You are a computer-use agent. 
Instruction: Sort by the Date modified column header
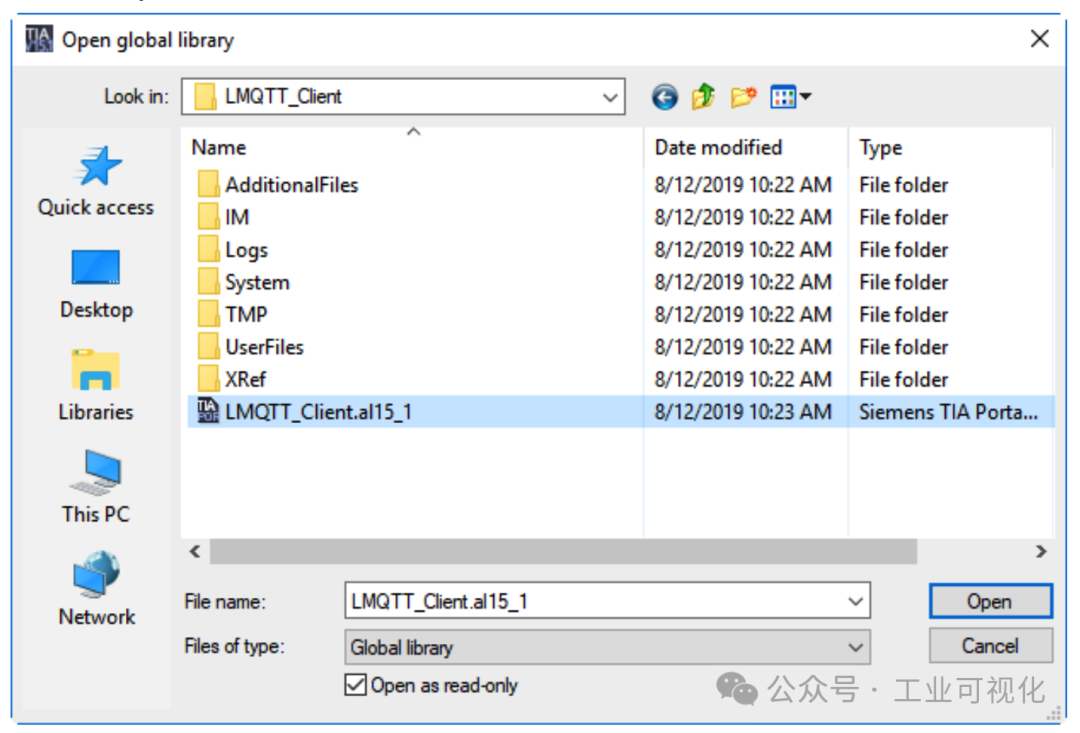click(x=718, y=147)
